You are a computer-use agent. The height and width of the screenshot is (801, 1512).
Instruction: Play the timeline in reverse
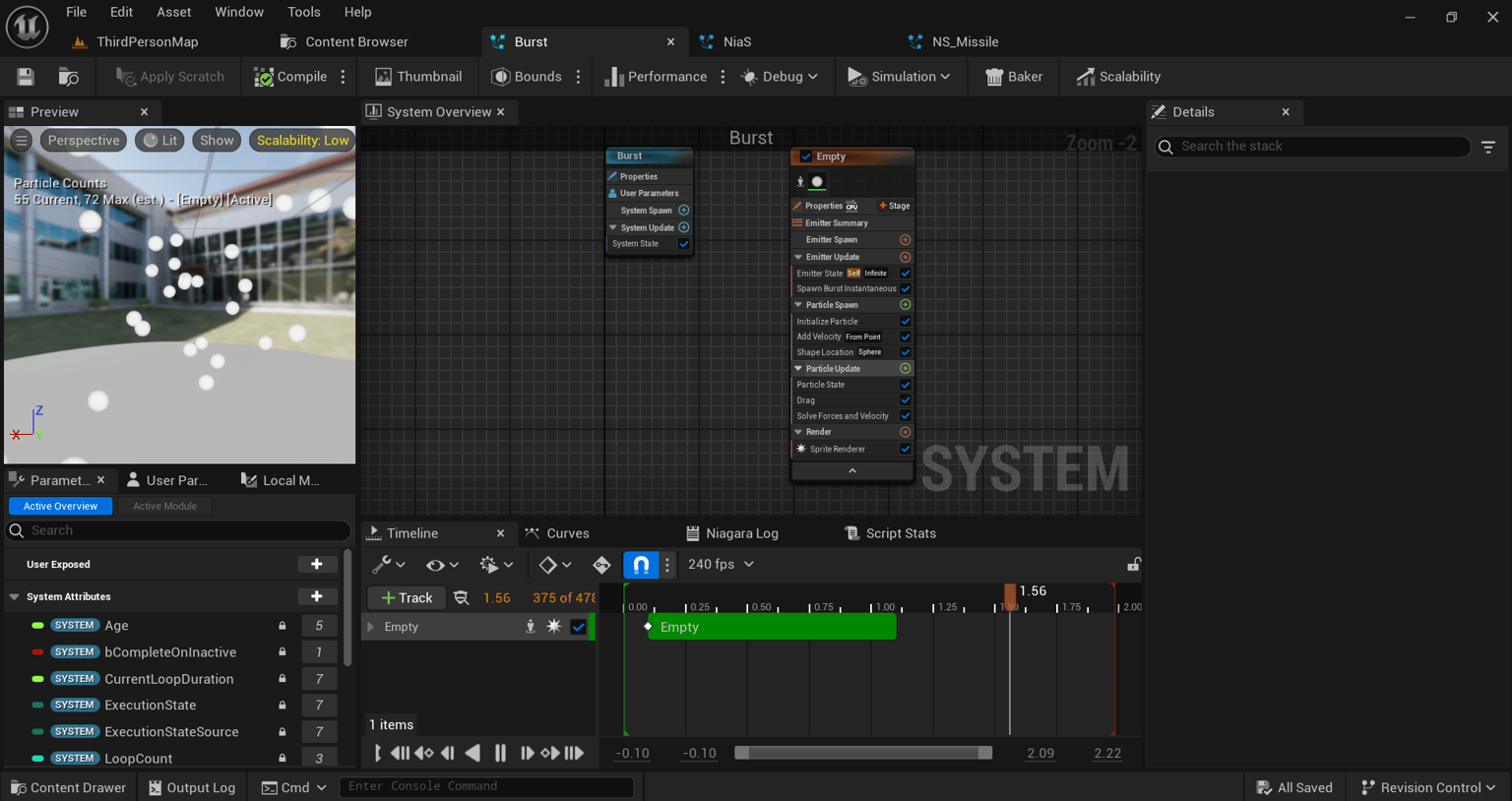pyautogui.click(x=473, y=754)
